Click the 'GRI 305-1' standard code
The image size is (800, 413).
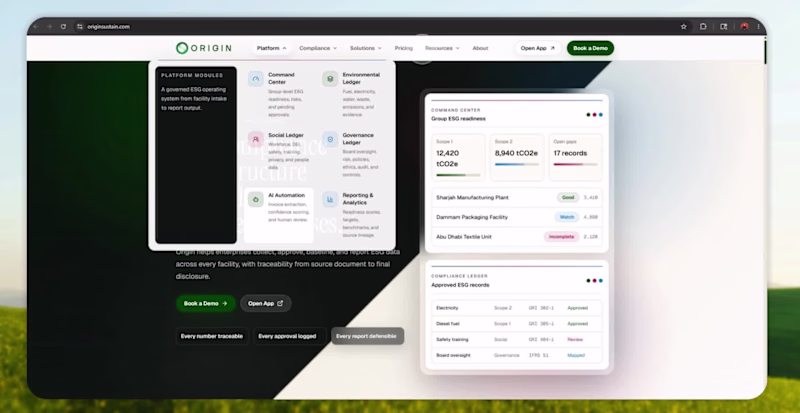541,324
